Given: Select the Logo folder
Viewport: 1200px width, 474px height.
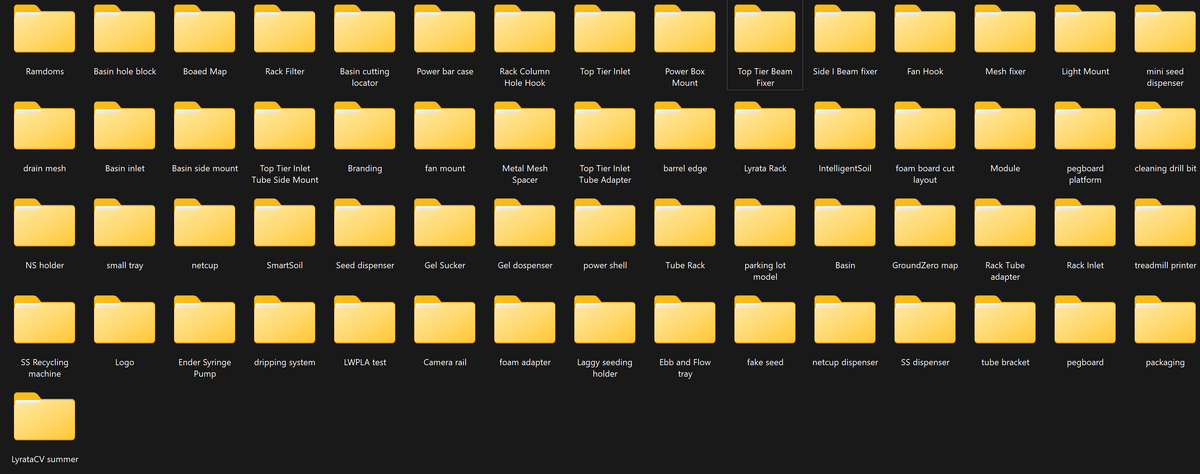Looking at the screenshot, I should (x=125, y=319).
